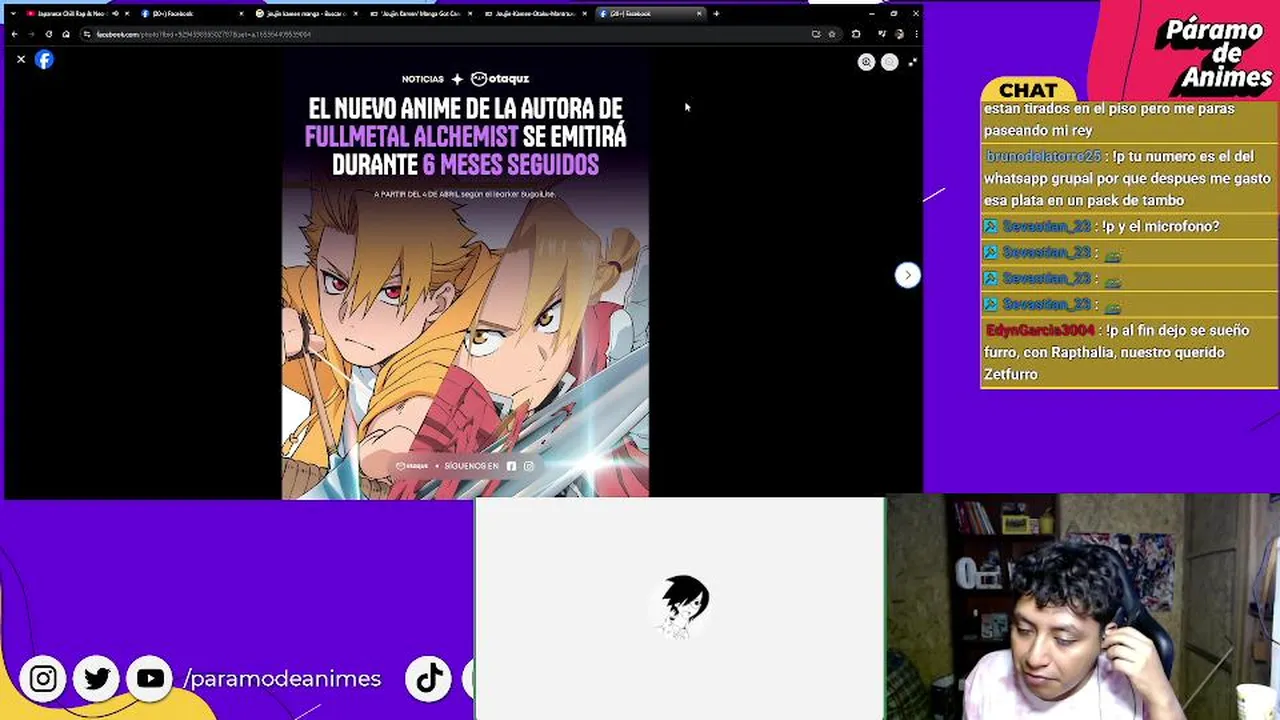The width and height of the screenshot is (1280, 720).
Task: Zoom in on the photo
Action: click(866, 62)
